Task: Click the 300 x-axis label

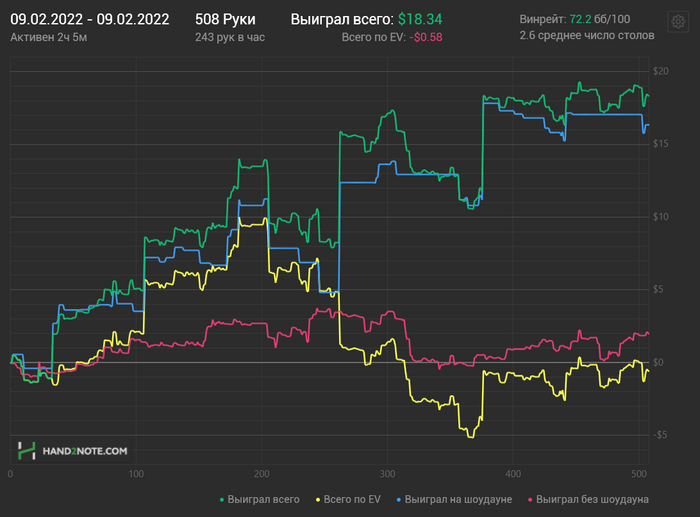Action: 388,474
